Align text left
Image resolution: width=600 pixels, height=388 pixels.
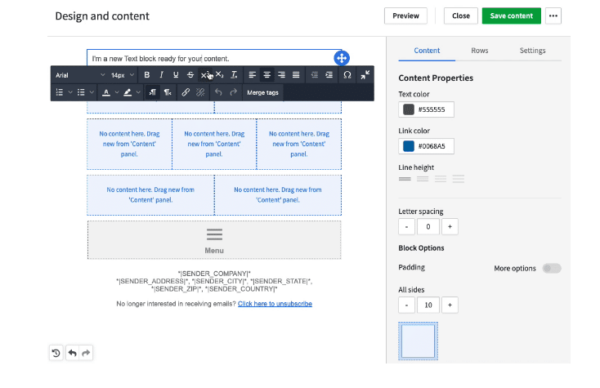tap(252, 75)
